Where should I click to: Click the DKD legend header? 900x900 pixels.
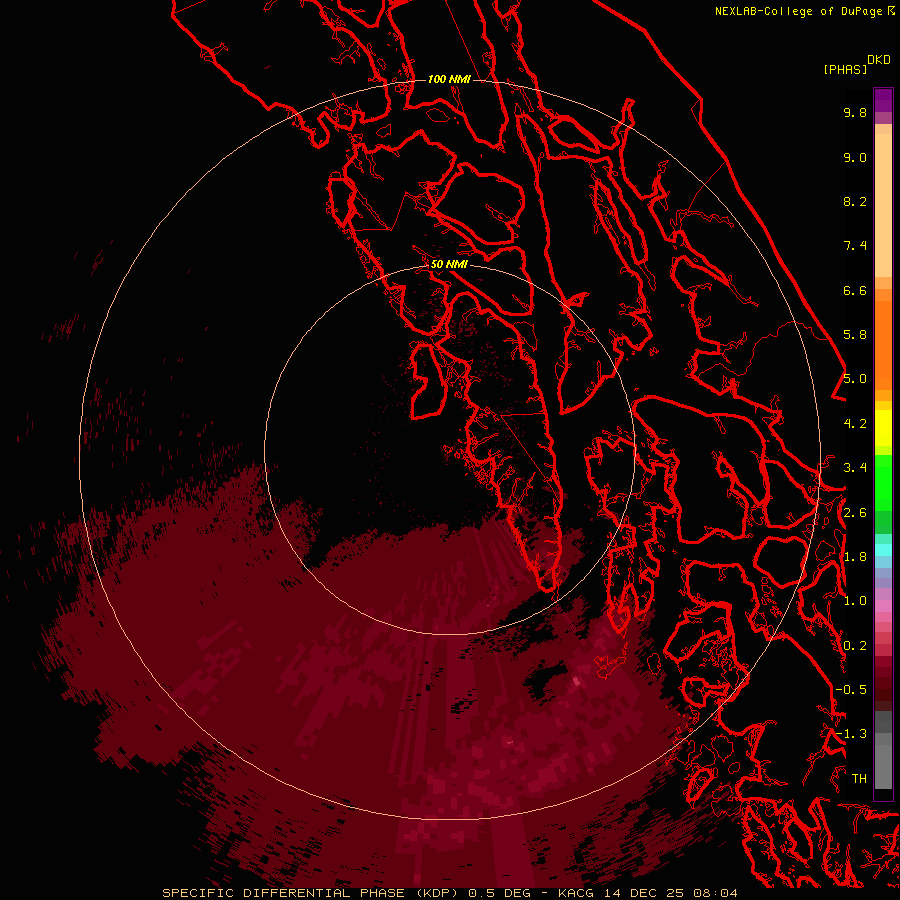click(879, 60)
